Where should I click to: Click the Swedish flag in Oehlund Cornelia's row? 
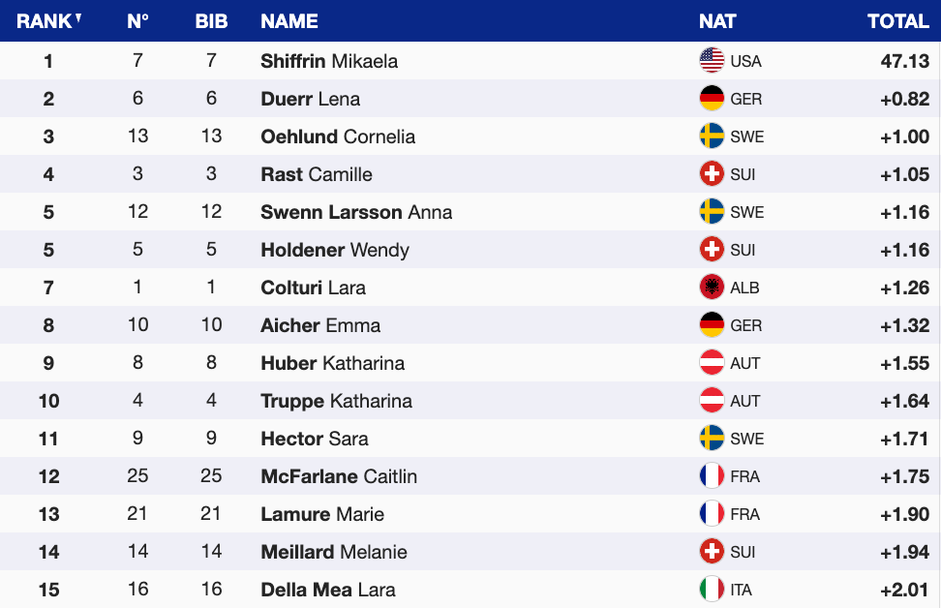[x=711, y=136]
